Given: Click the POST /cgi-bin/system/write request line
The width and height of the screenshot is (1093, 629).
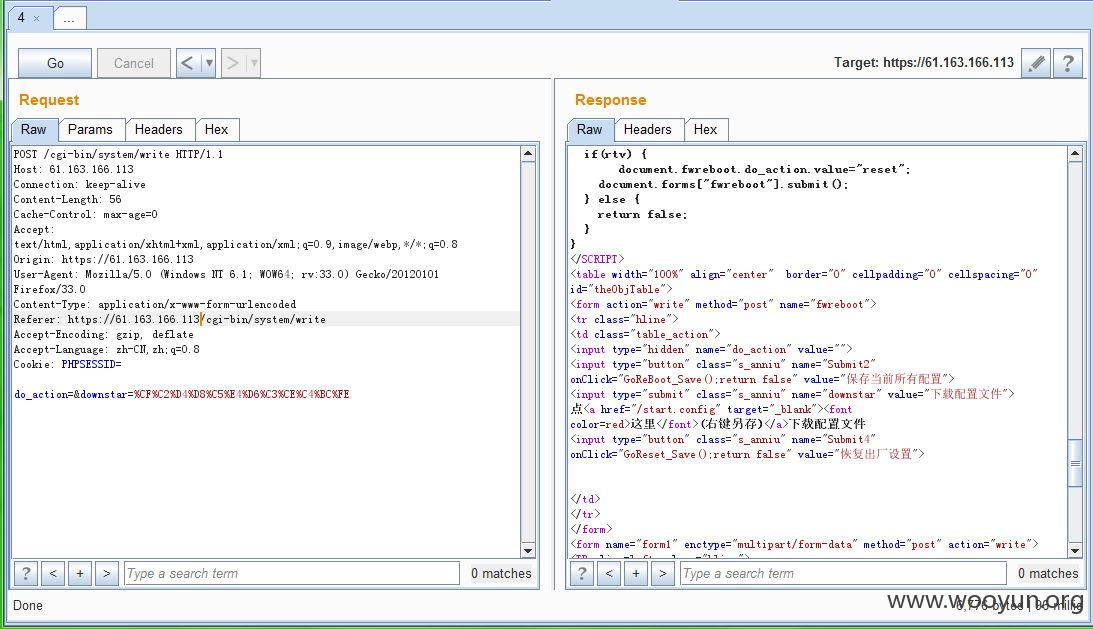Looking at the screenshot, I should click(119, 154).
